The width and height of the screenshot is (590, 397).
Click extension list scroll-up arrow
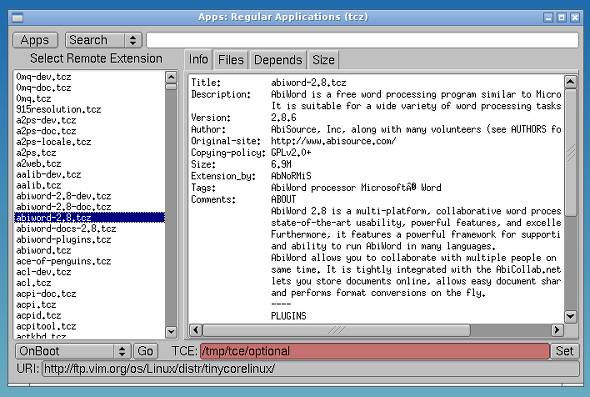pos(171,77)
